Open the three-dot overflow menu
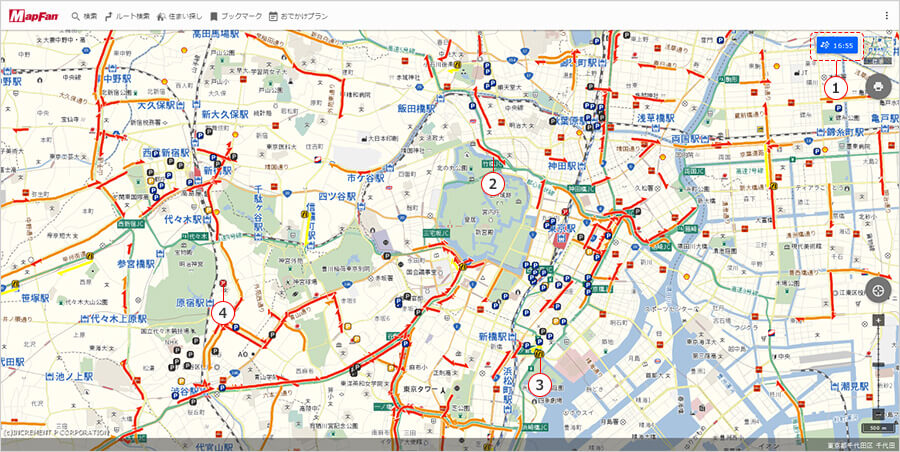 coord(887,16)
